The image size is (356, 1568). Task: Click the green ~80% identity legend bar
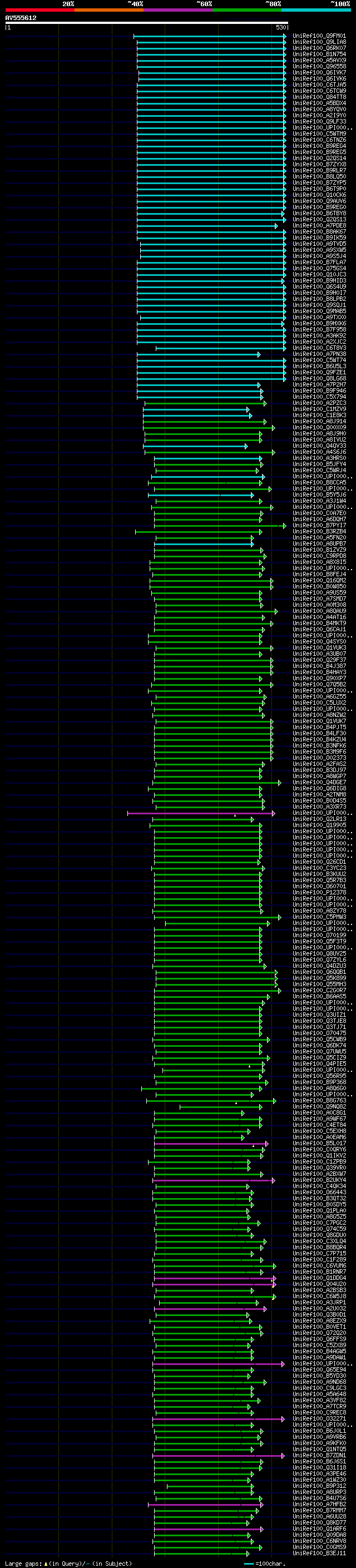[x=247, y=10]
